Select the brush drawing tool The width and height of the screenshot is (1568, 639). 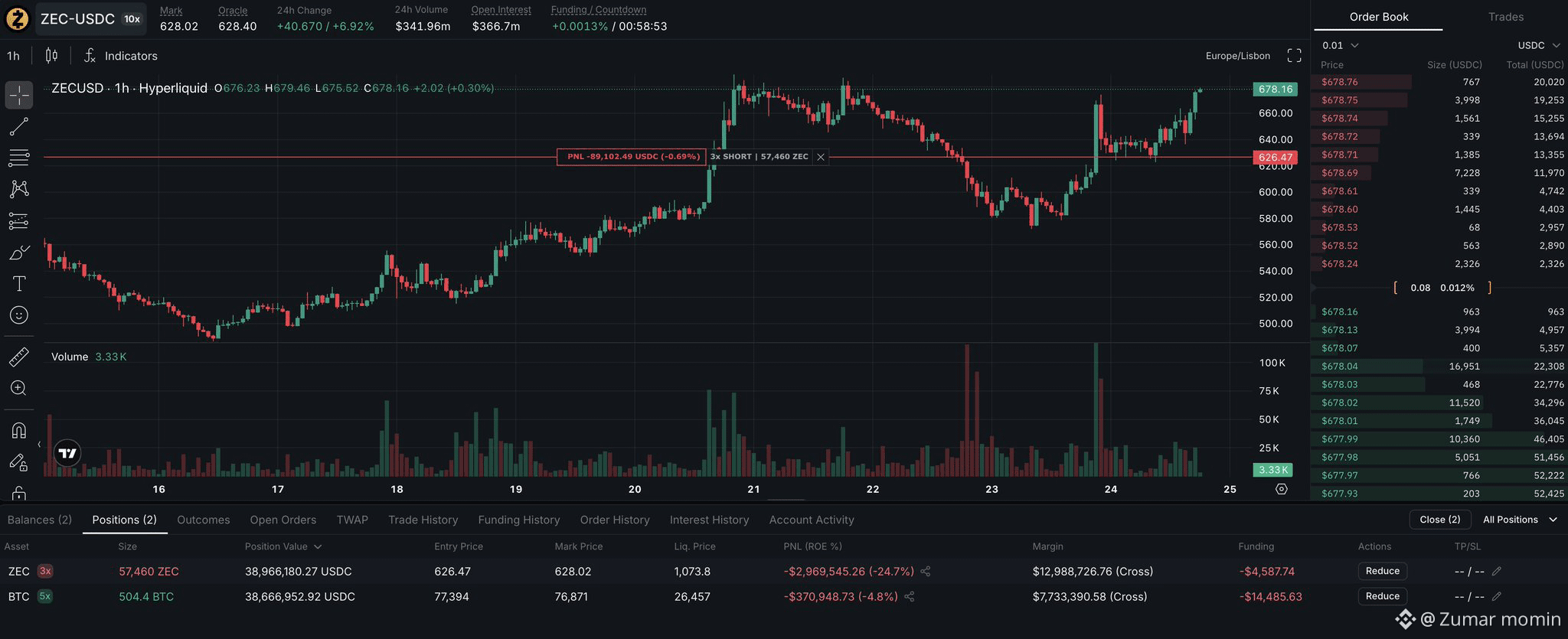click(19, 253)
